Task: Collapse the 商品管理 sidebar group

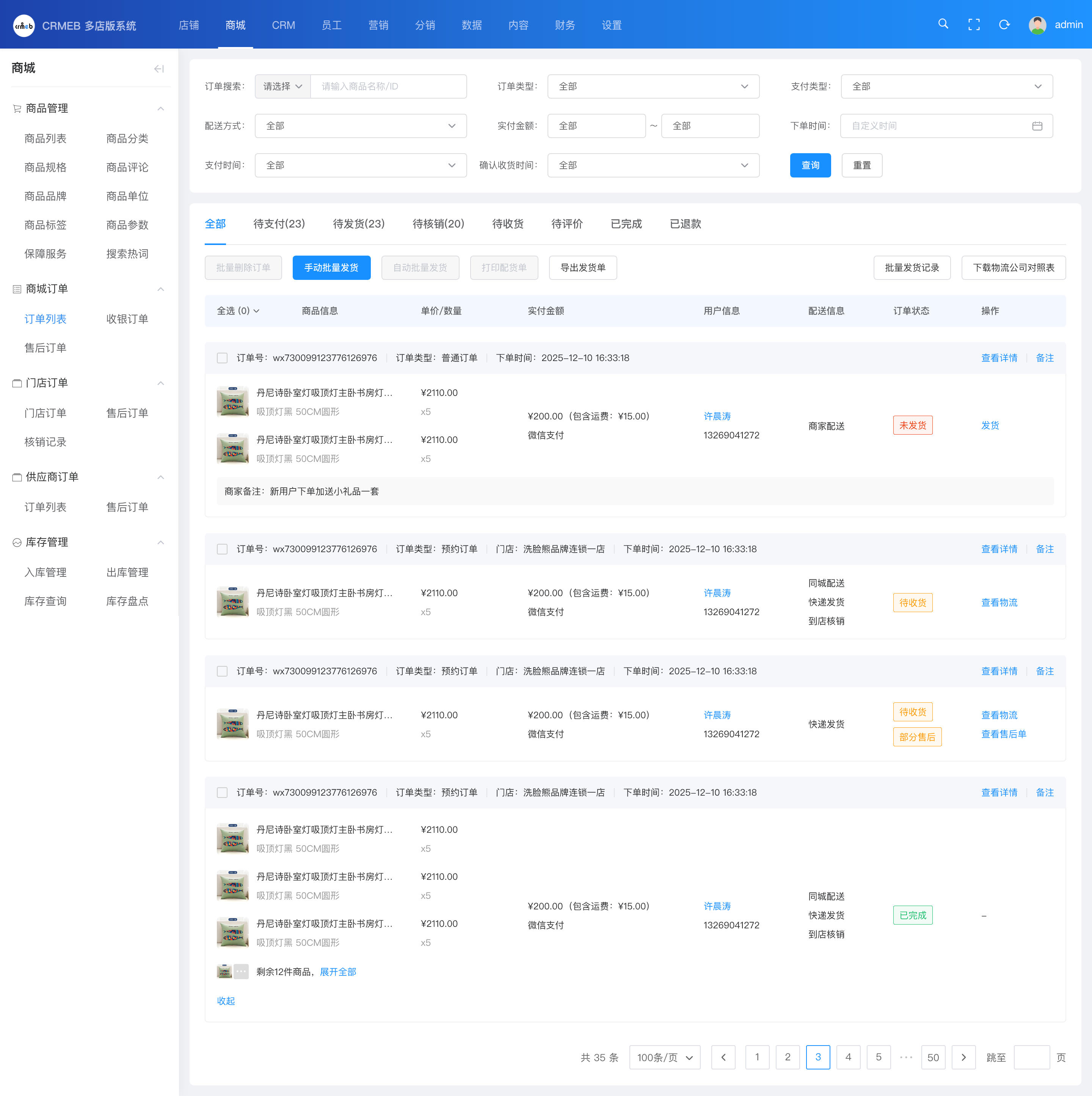Action: point(160,108)
